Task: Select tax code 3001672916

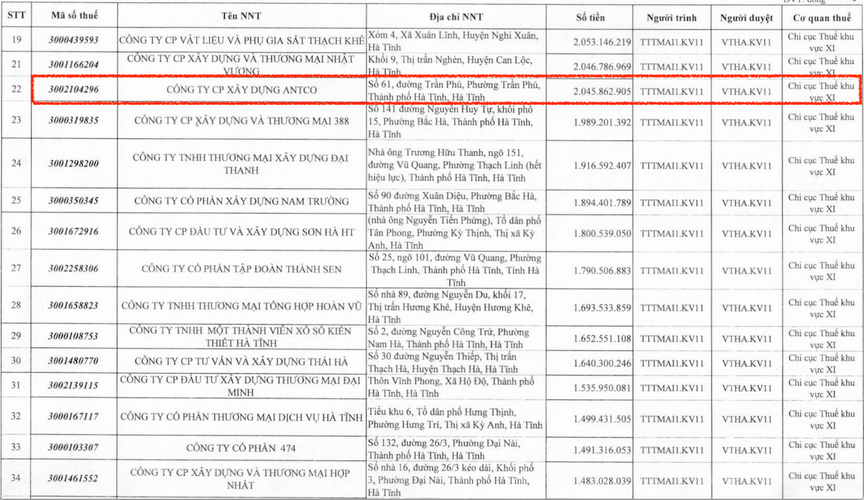Action: 74,232
